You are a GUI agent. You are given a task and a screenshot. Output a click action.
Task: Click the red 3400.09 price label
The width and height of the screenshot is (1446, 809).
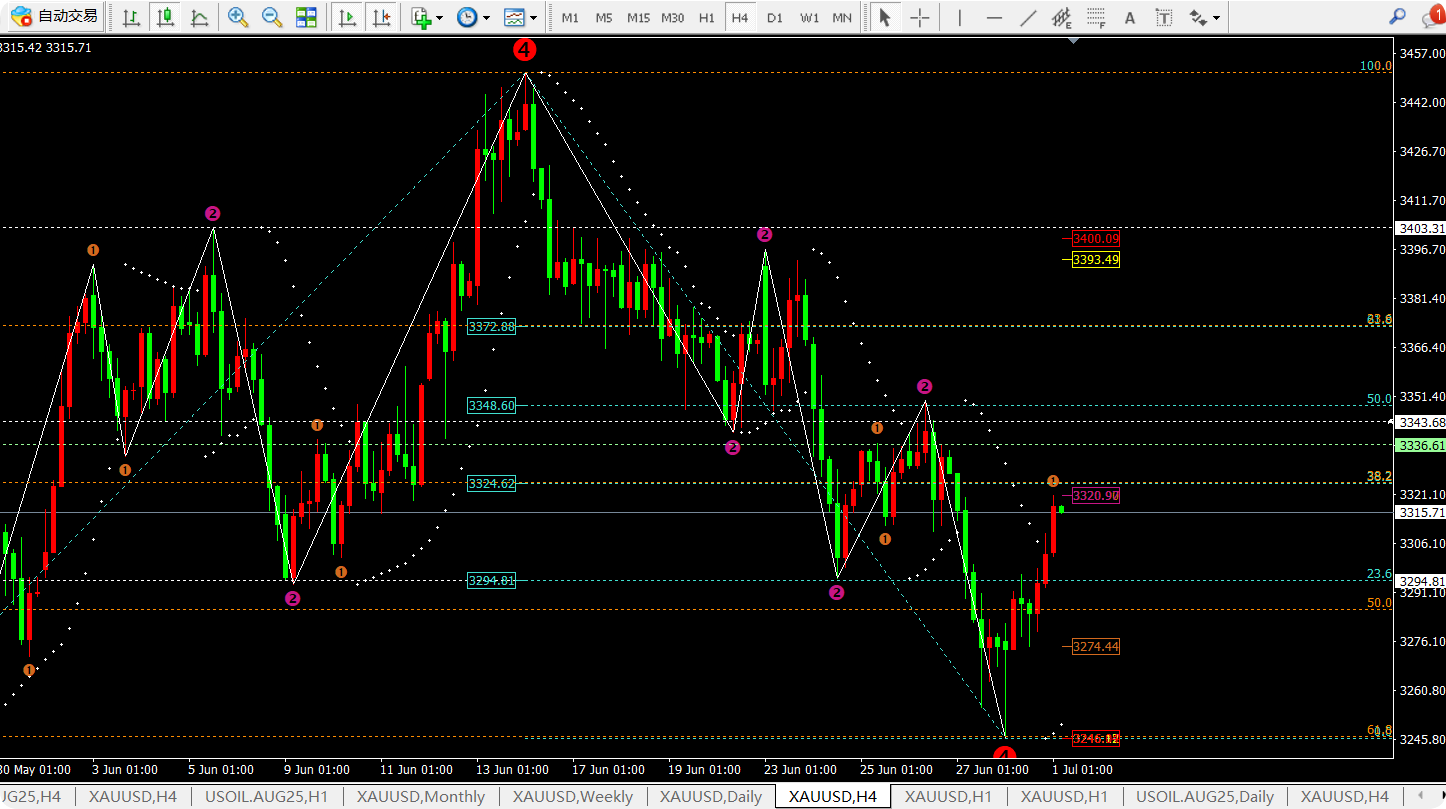[1095, 239]
